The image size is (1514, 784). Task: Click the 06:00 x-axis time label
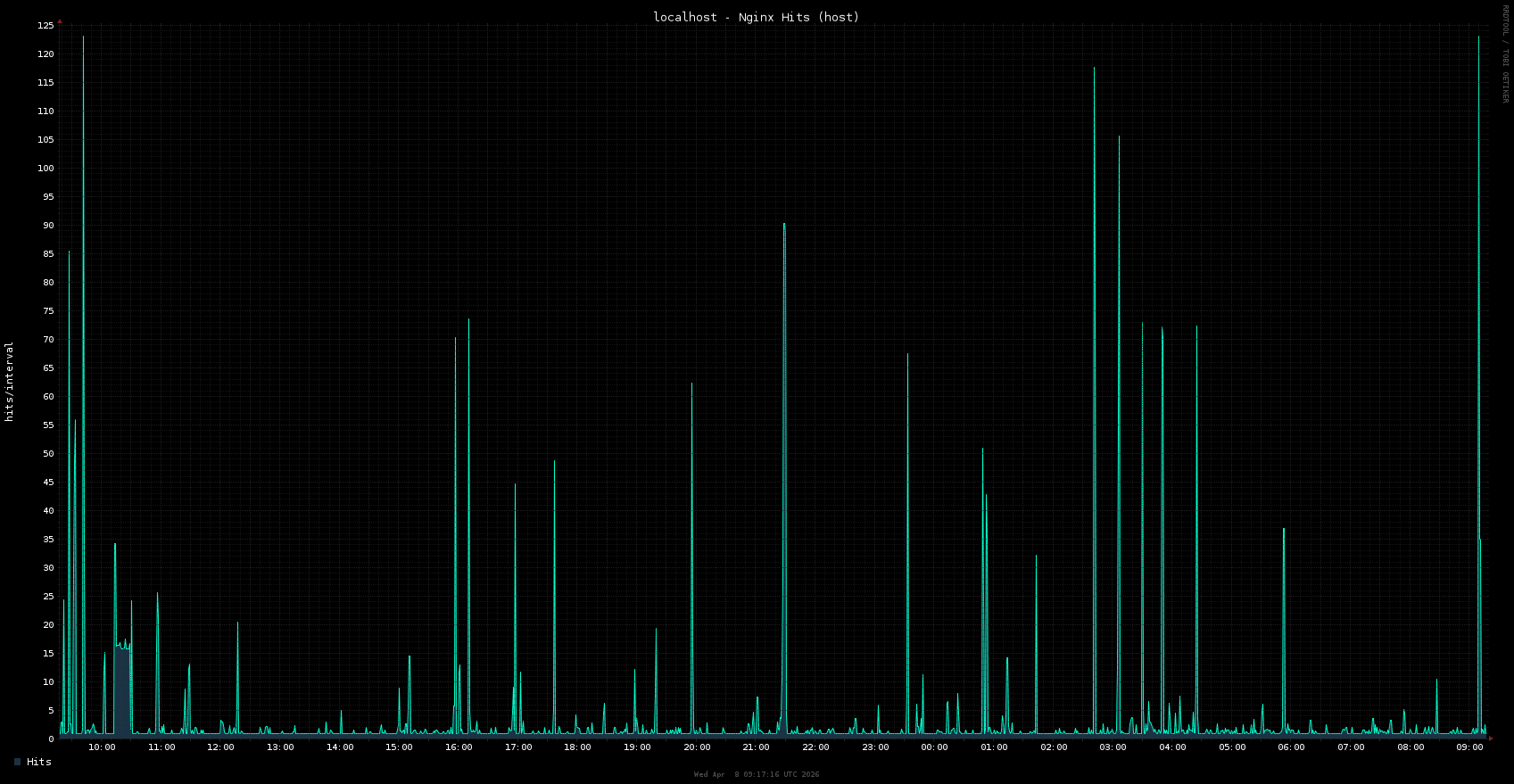pos(1292,747)
